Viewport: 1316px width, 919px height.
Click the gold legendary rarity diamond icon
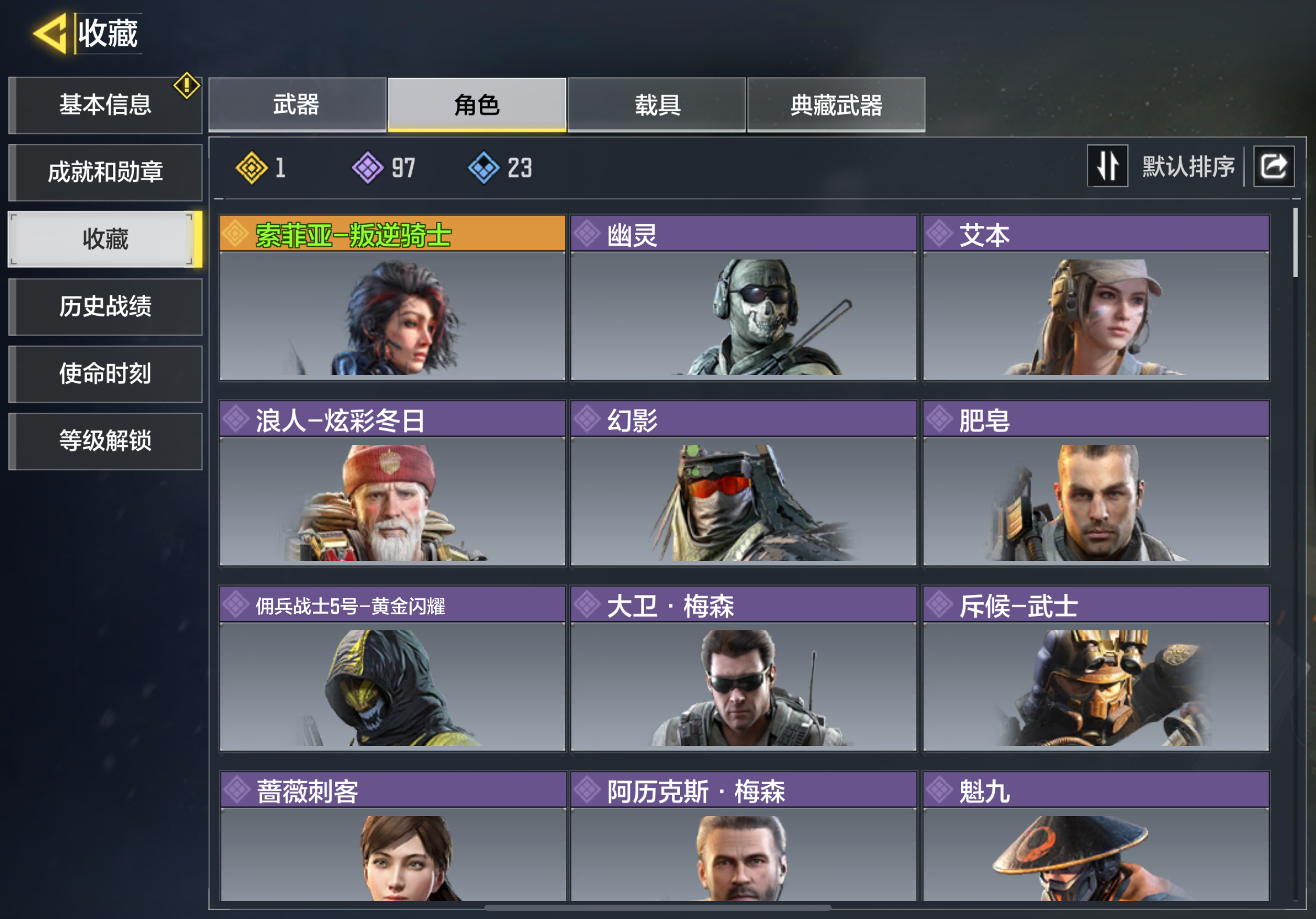tap(251, 168)
